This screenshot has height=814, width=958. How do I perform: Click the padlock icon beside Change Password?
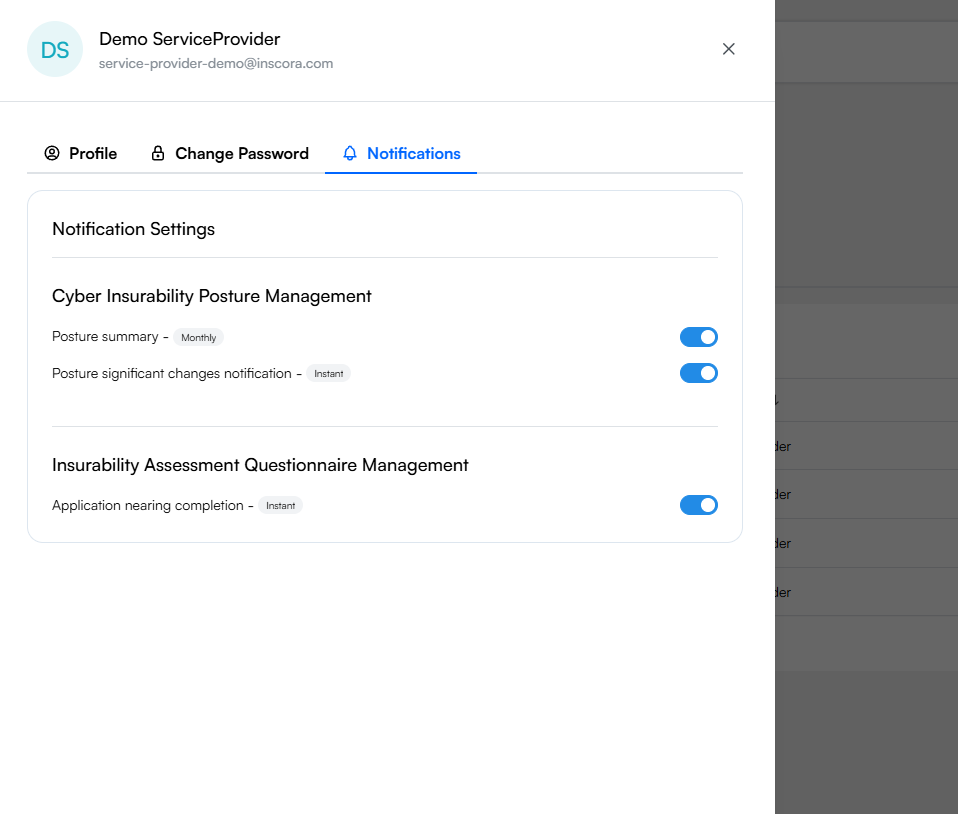tap(157, 153)
